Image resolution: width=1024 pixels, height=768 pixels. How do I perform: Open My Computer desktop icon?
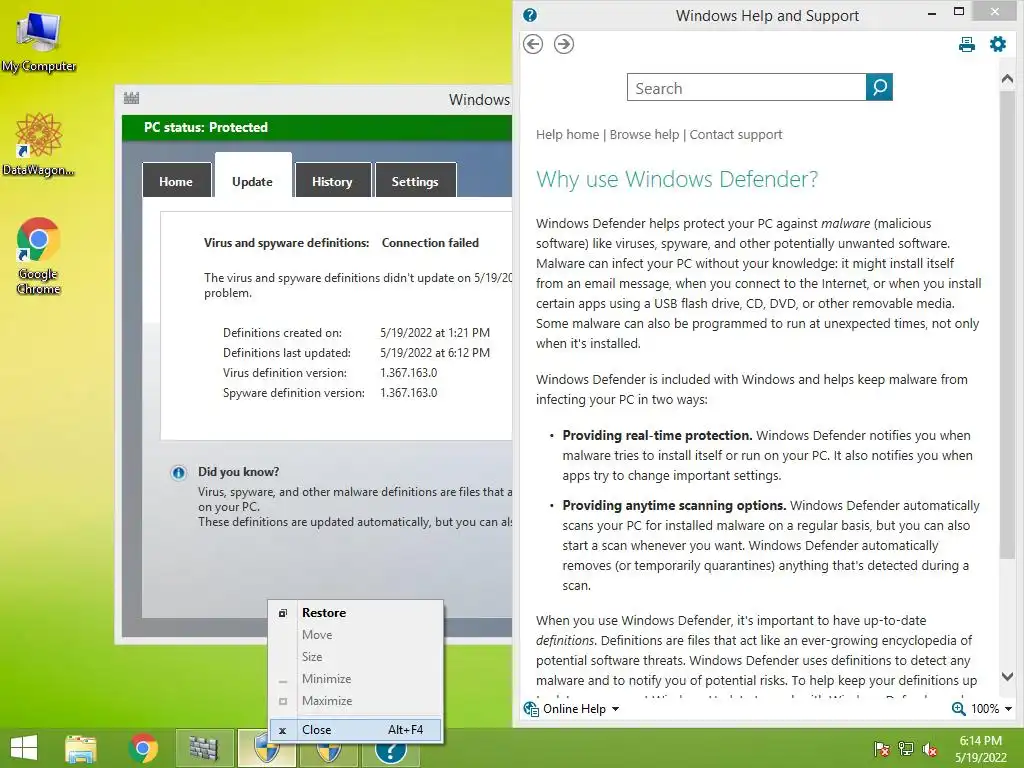[39, 42]
